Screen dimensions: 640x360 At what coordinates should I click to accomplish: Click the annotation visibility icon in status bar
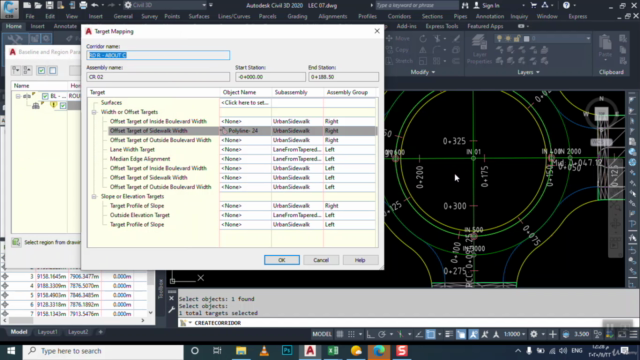[473, 334]
